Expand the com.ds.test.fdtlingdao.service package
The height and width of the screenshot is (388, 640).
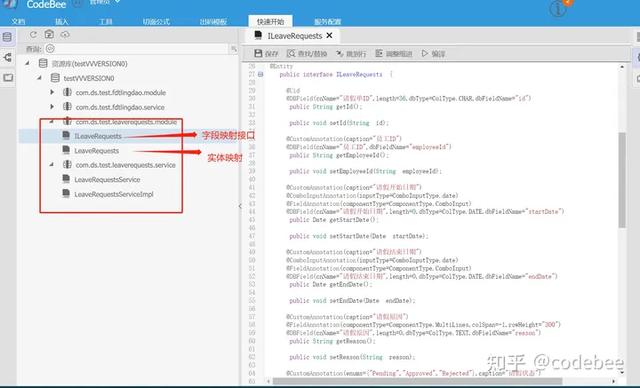pyautogui.click(x=52, y=106)
